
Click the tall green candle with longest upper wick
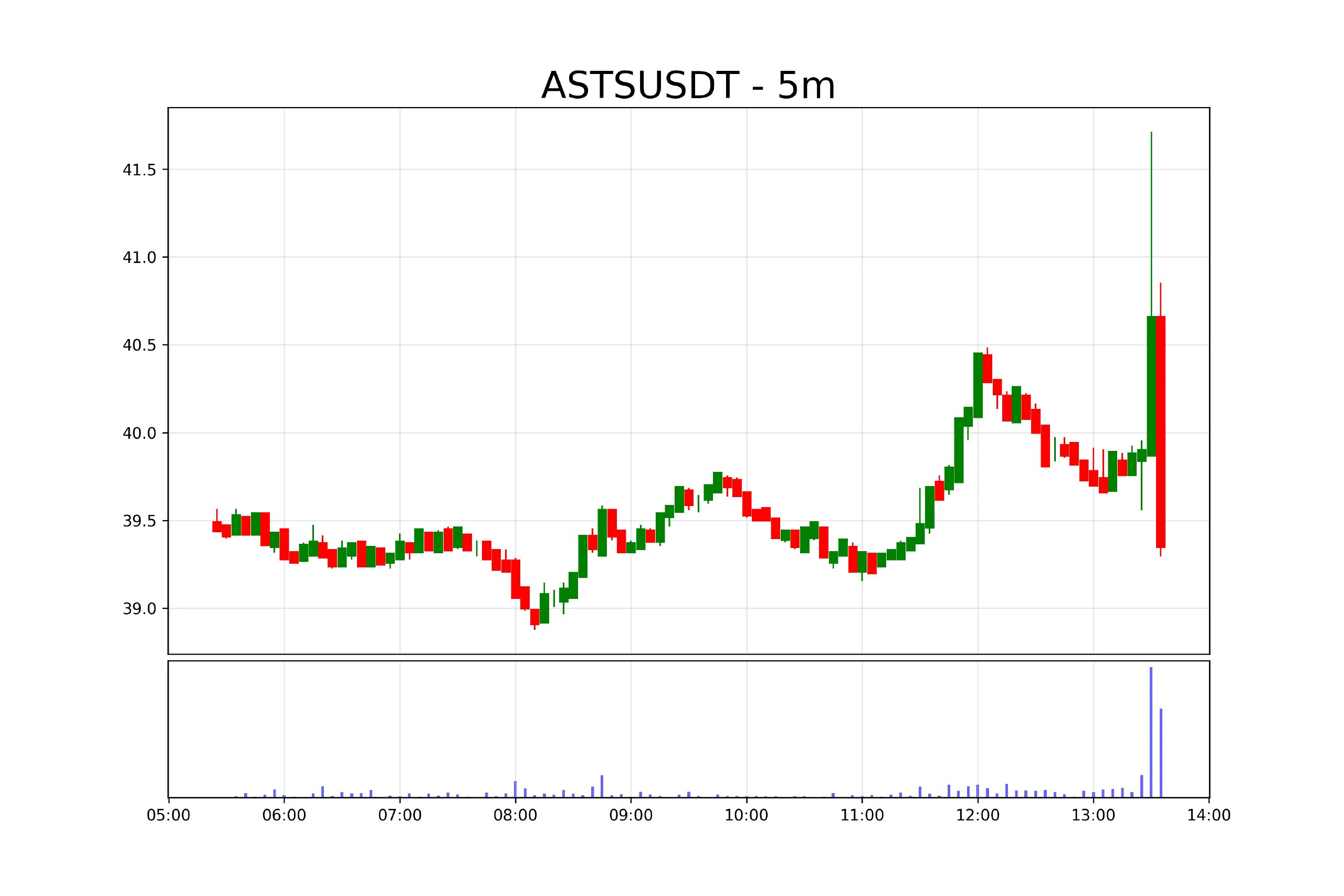coord(1151,386)
